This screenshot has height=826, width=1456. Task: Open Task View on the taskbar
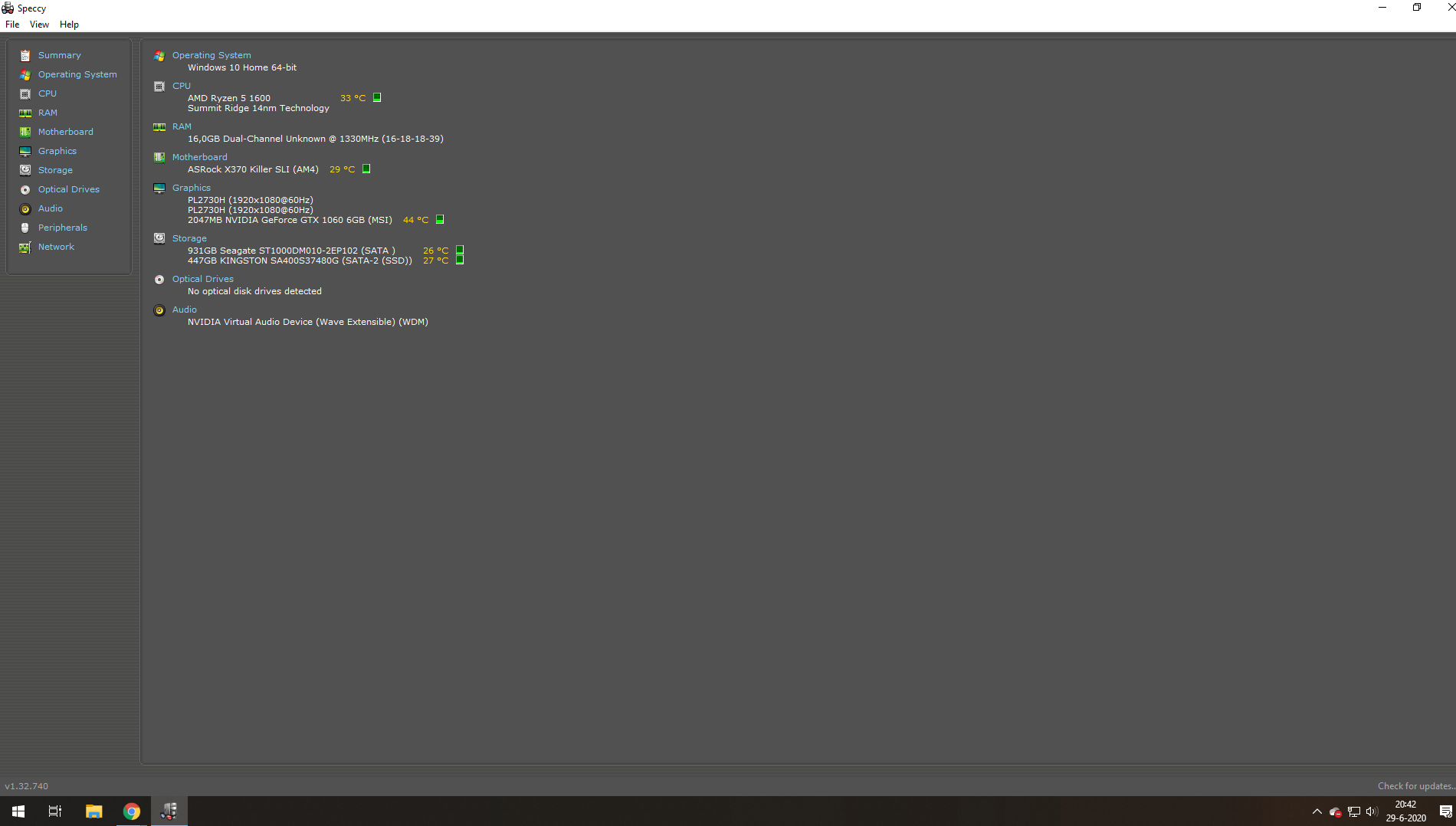click(55, 811)
